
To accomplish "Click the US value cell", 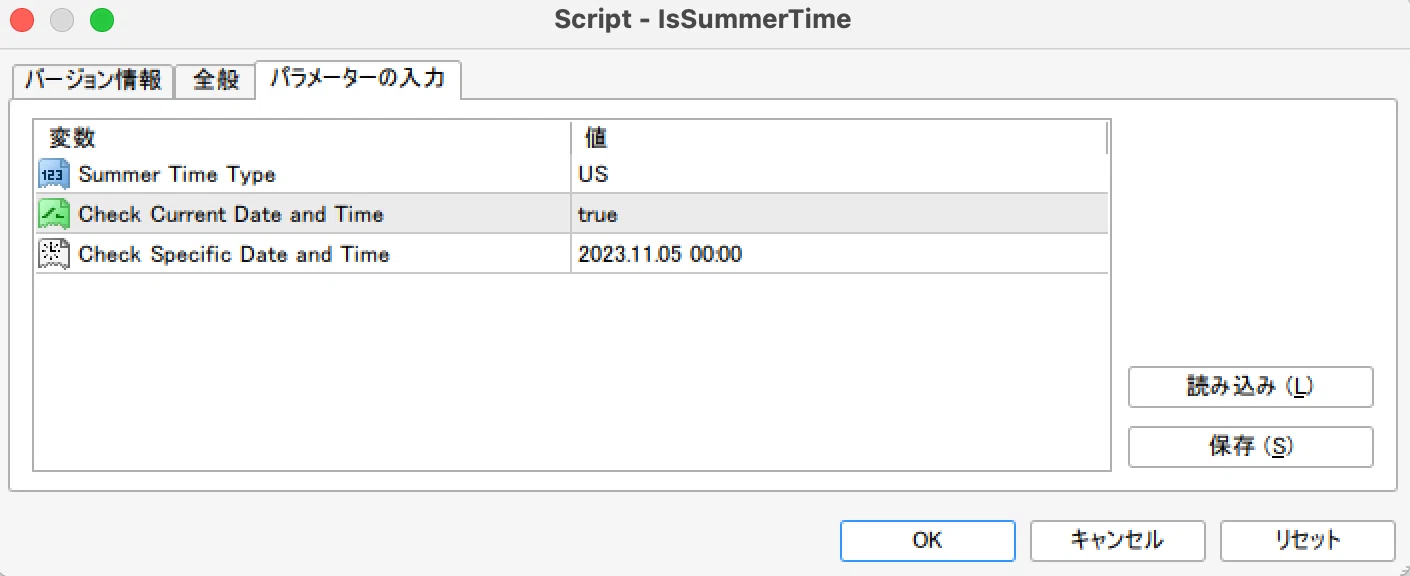I will (839, 174).
